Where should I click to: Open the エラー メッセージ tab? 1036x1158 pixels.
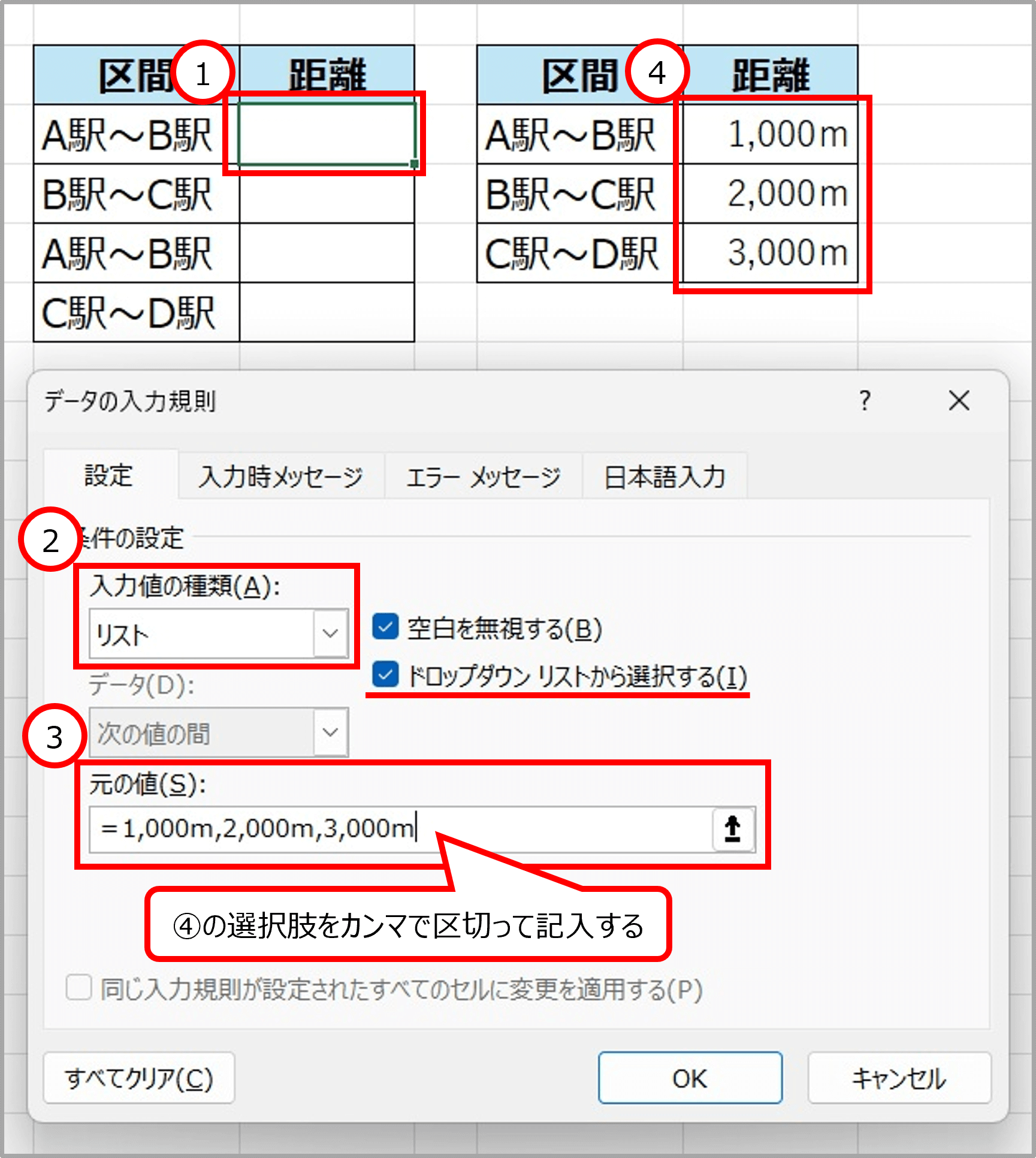(x=484, y=475)
